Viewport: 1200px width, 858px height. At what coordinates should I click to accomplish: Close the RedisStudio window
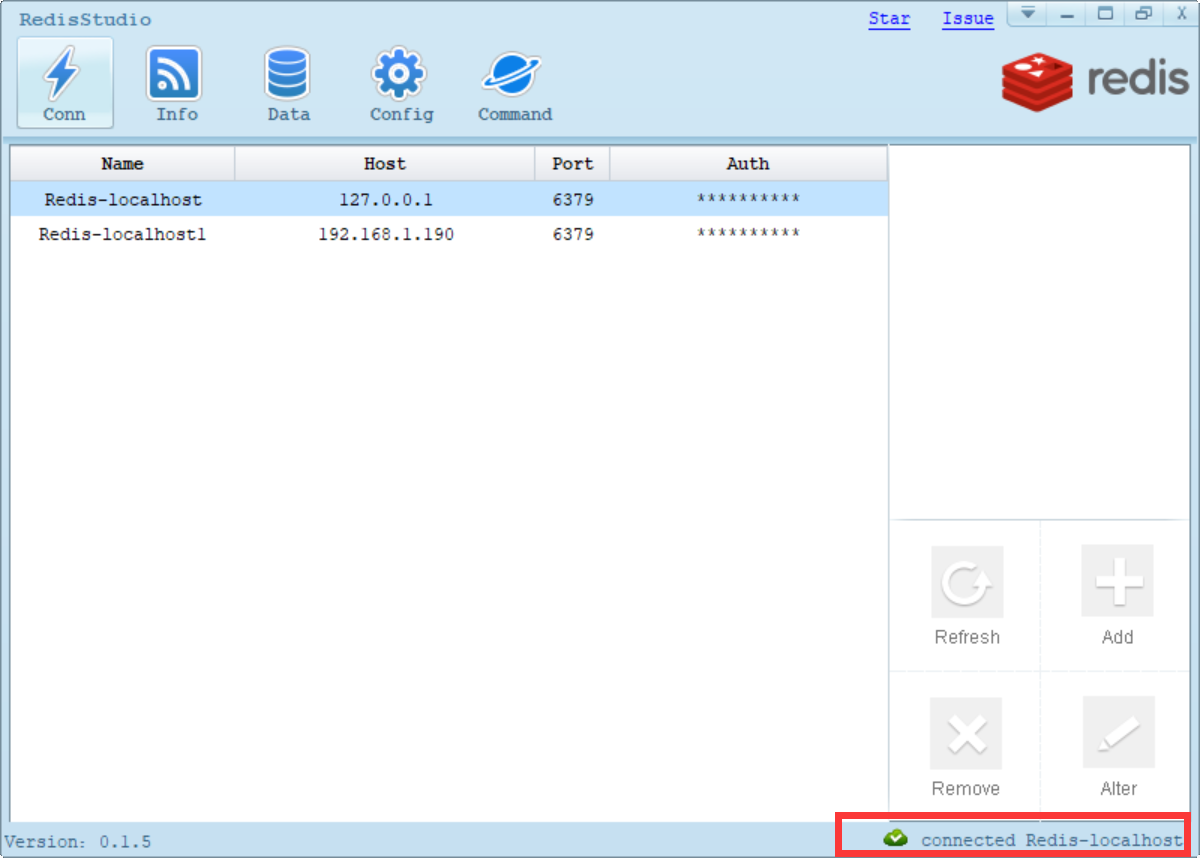point(1181,14)
